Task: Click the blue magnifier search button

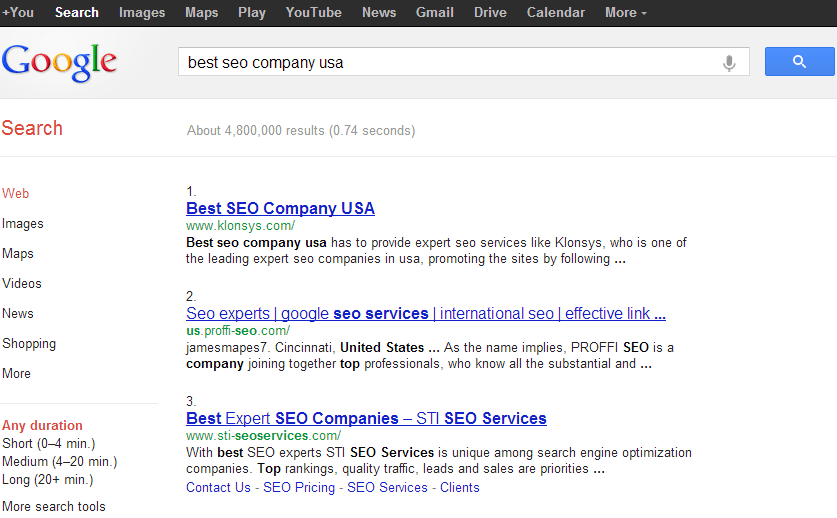Action: point(799,61)
